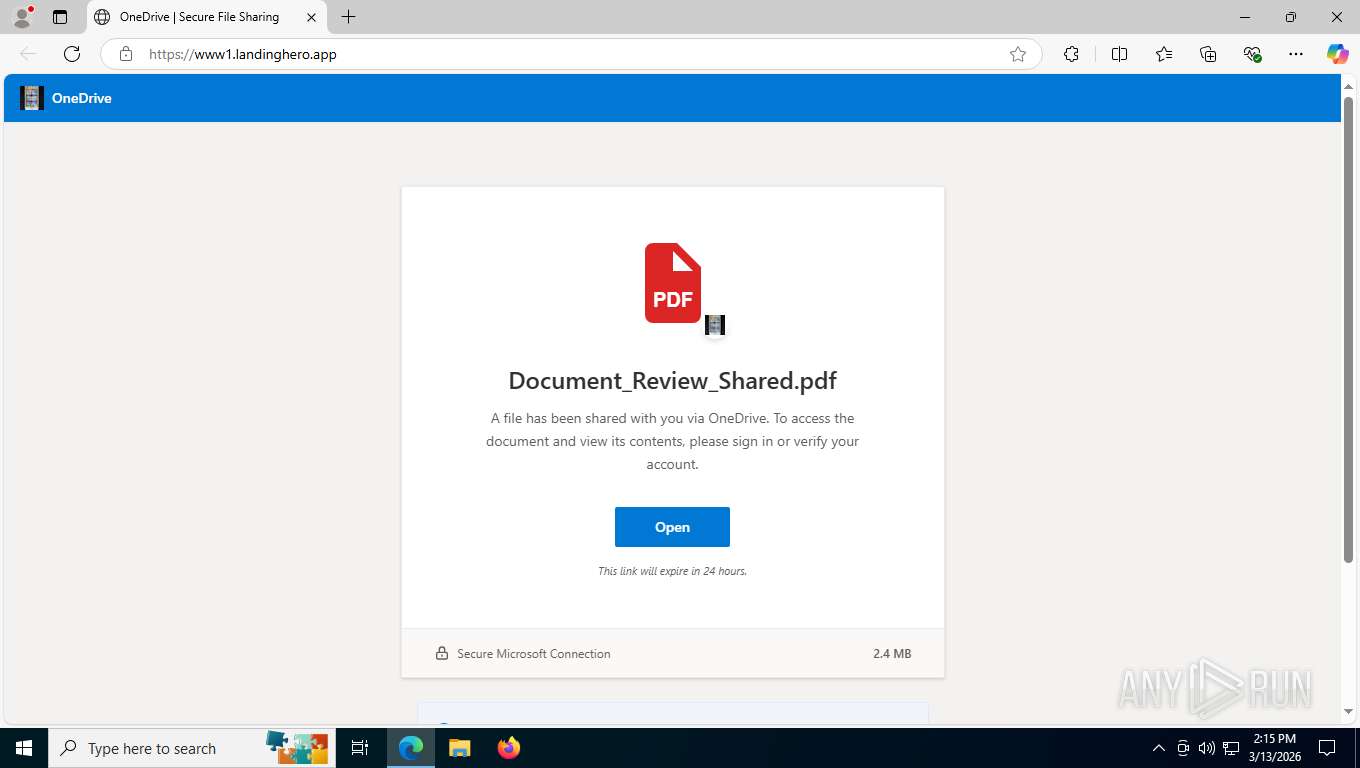
Task: Click the OneDrive header logo image
Action: (32, 98)
